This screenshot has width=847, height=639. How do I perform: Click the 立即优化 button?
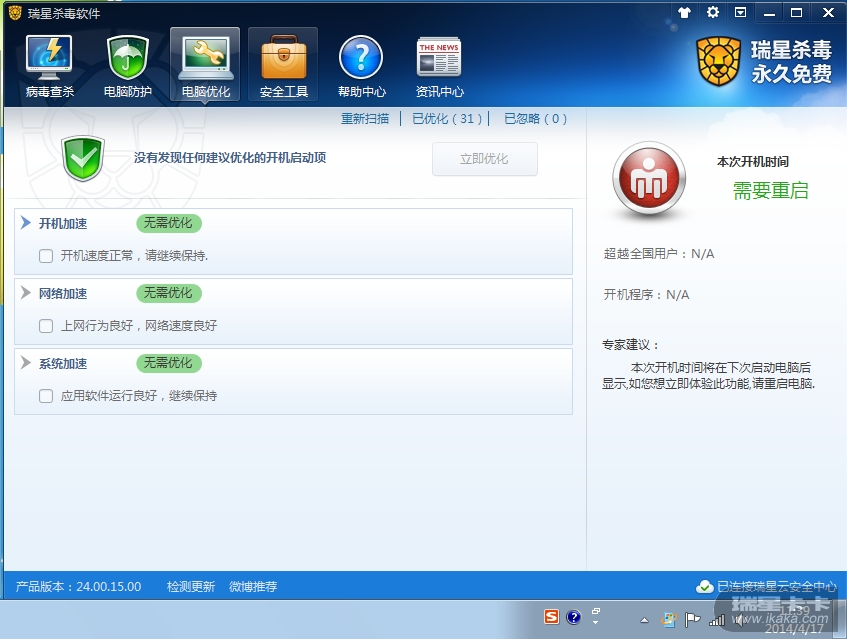click(485, 159)
